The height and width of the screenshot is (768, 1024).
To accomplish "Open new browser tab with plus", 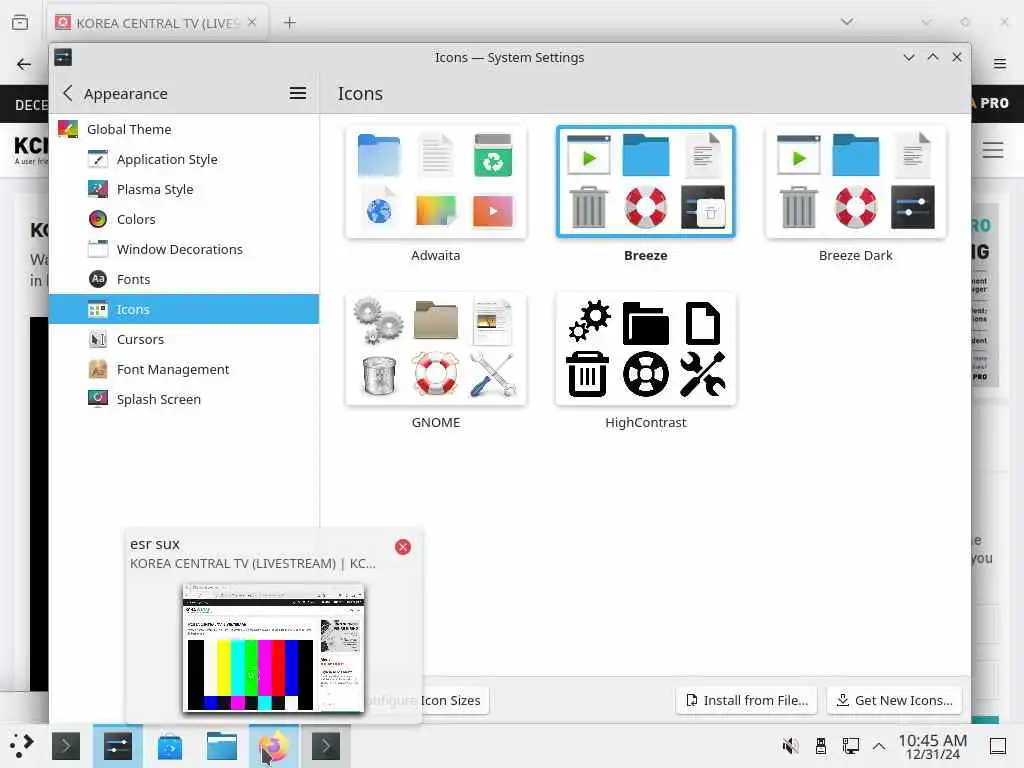I will (x=289, y=23).
